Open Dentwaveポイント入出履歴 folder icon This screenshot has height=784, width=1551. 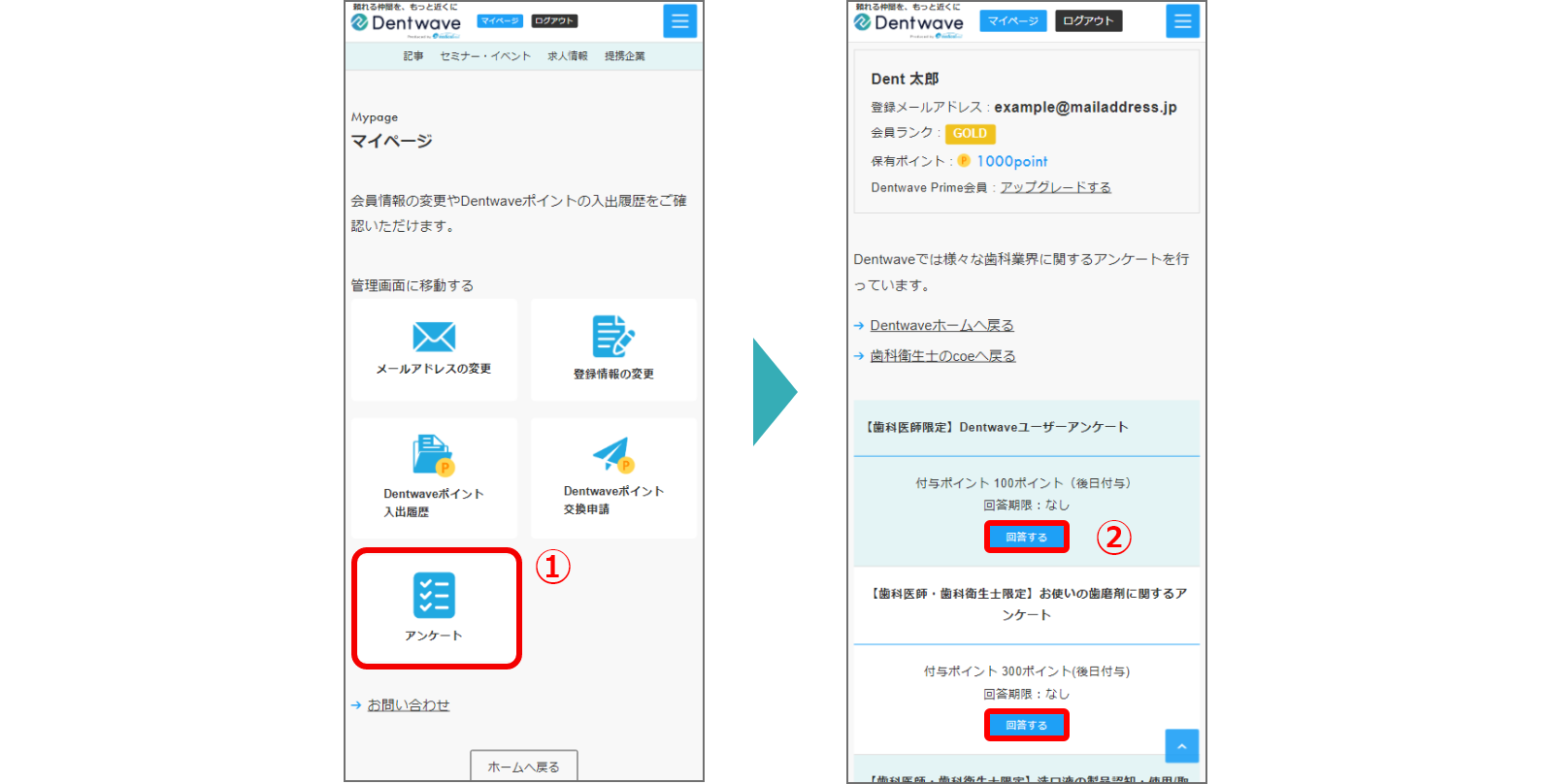(x=434, y=455)
